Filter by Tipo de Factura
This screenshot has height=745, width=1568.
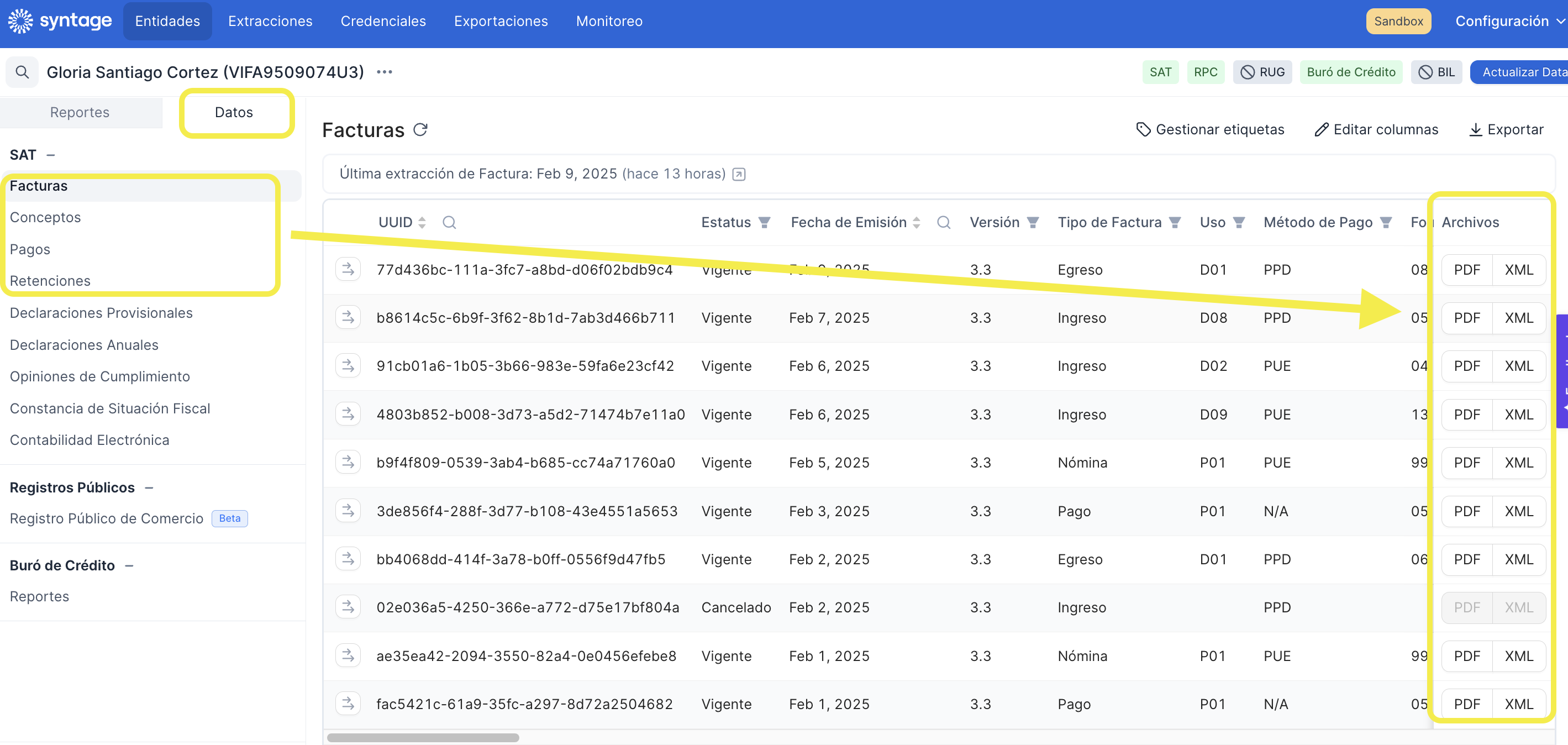(x=1175, y=222)
